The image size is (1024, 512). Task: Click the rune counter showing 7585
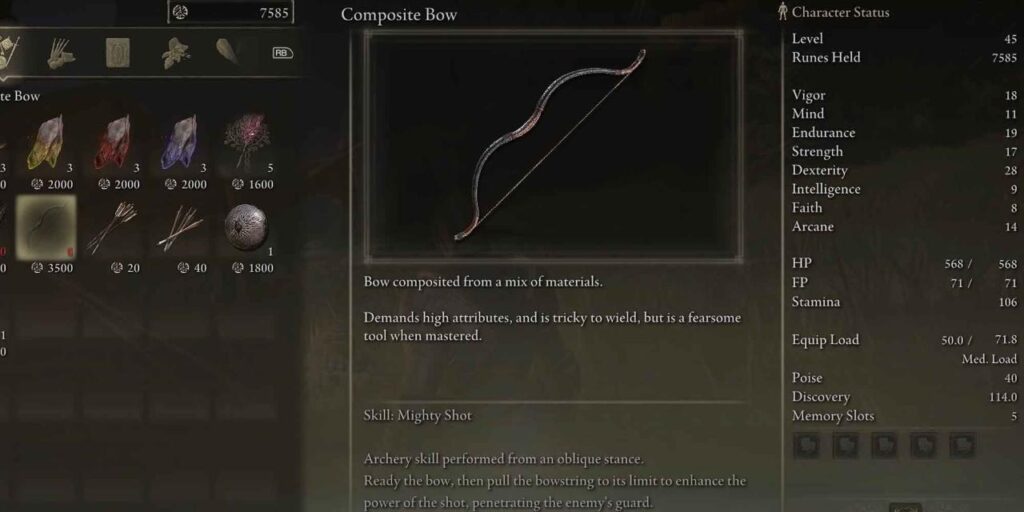(231, 12)
